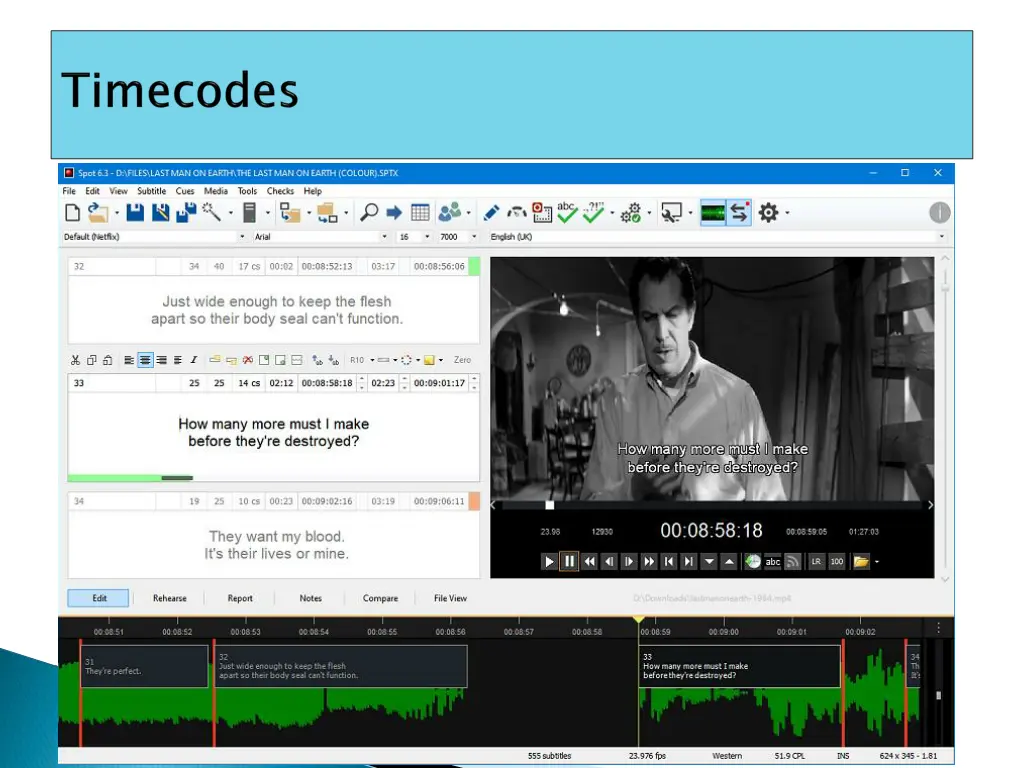Open the Subtitle menu
The width and height of the screenshot is (1024, 768).
click(152, 191)
